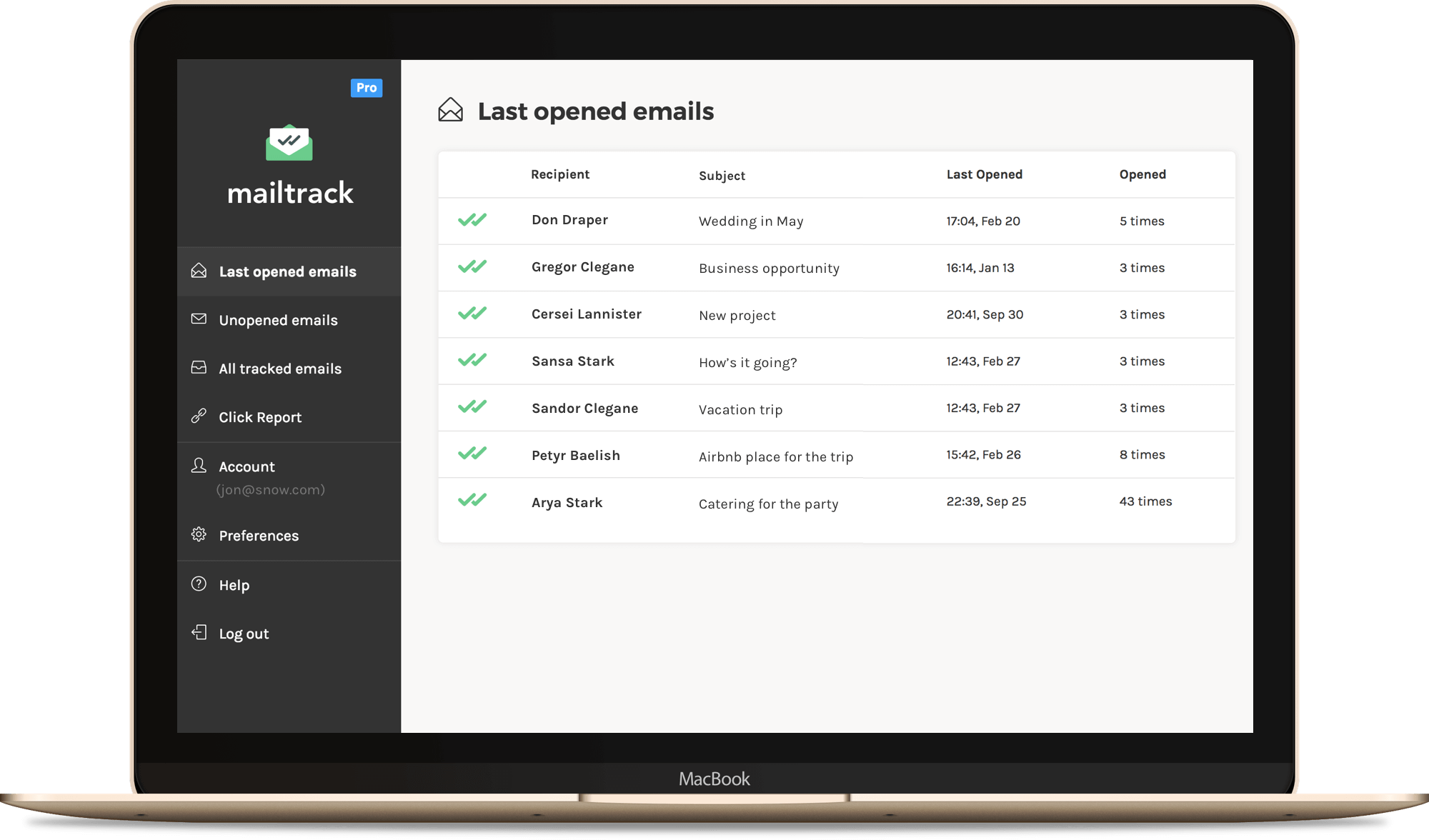Click the Log out door icon
Viewport: 1429px width, 840px height.
199,632
